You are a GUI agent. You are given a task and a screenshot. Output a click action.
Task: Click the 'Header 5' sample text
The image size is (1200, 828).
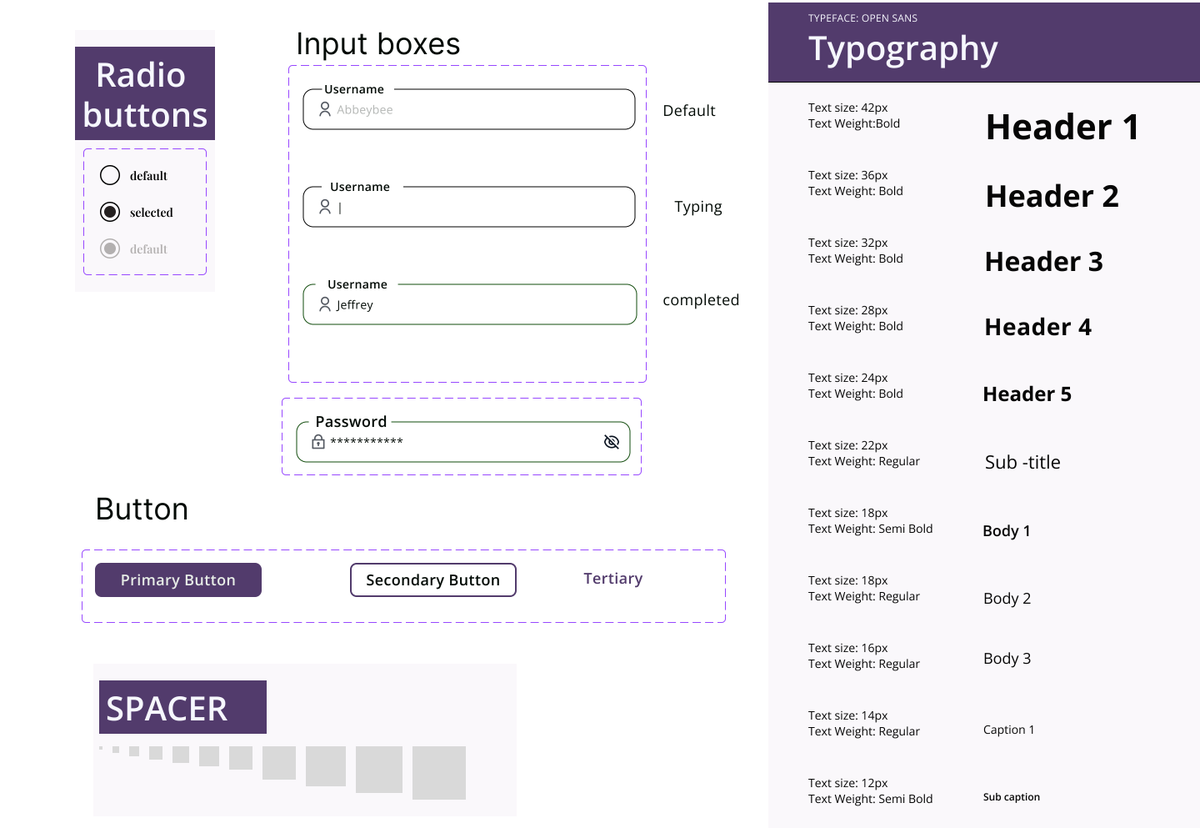coord(1027,394)
